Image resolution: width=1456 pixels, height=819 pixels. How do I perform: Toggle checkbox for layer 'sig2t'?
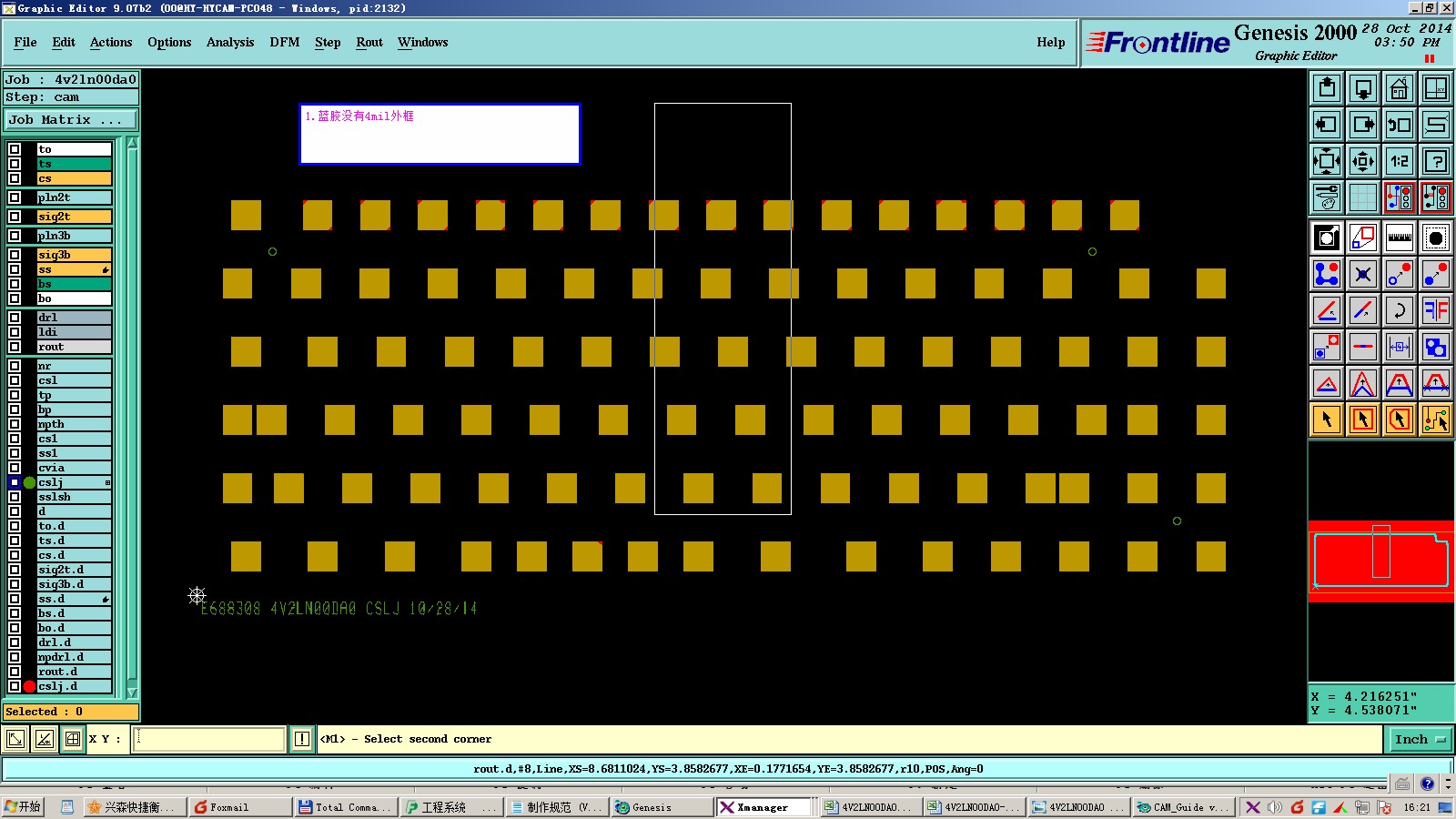(x=15, y=217)
